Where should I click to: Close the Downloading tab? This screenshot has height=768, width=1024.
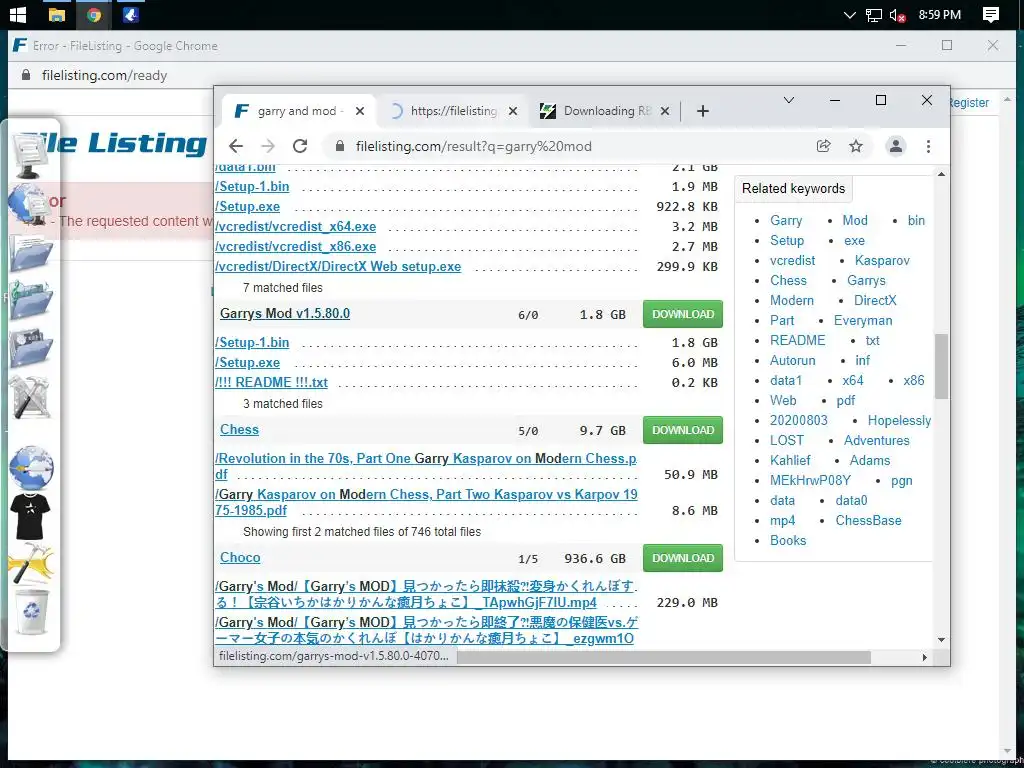tap(665, 111)
